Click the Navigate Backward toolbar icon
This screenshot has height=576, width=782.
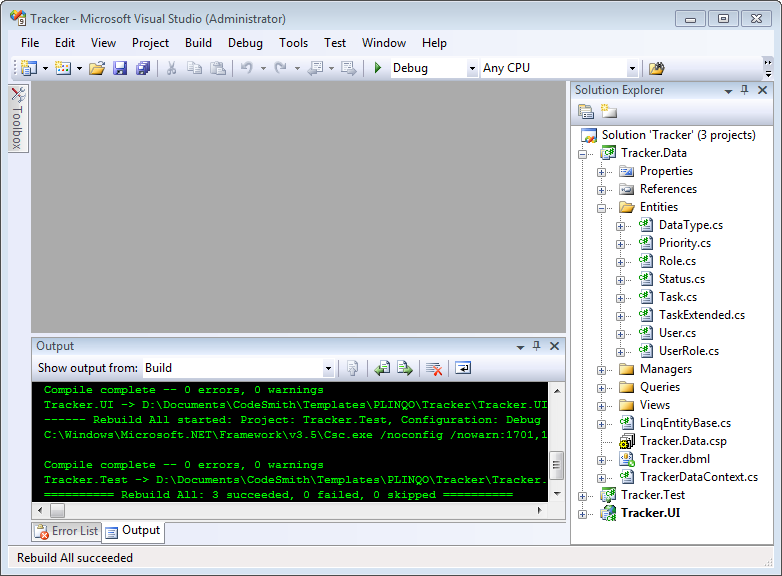pos(315,68)
